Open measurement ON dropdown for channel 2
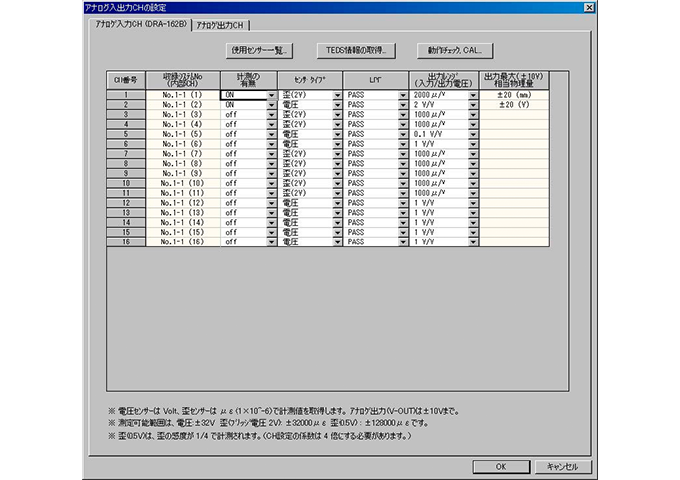 (x=271, y=105)
